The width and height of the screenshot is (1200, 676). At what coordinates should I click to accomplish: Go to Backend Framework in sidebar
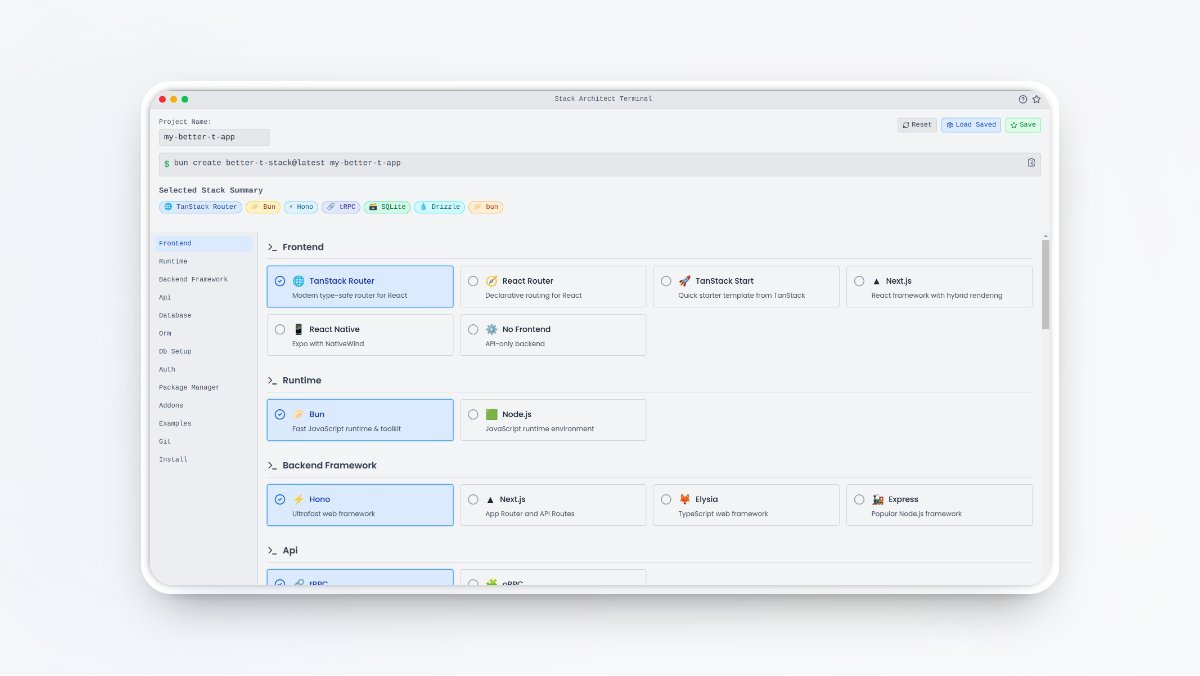click(x=204, y=279)
